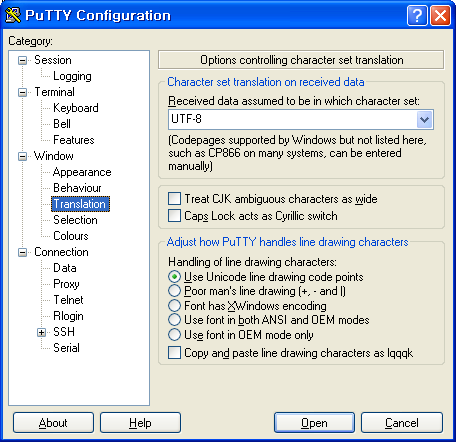Collapse the Session tree node
The image size is (456, 442).
(x=22, y=60)
